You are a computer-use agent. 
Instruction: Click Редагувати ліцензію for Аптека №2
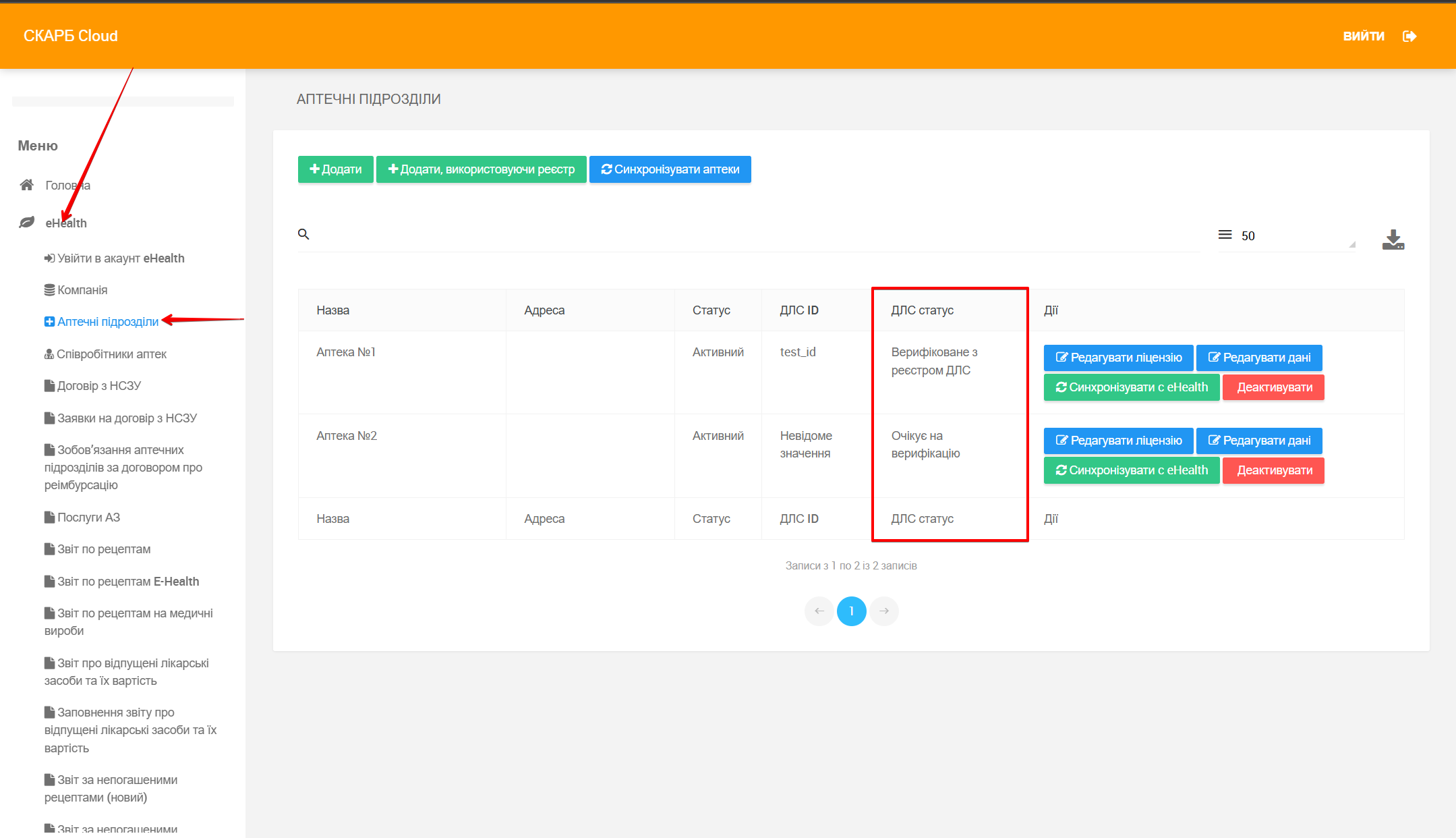[x=1118, y=441]
